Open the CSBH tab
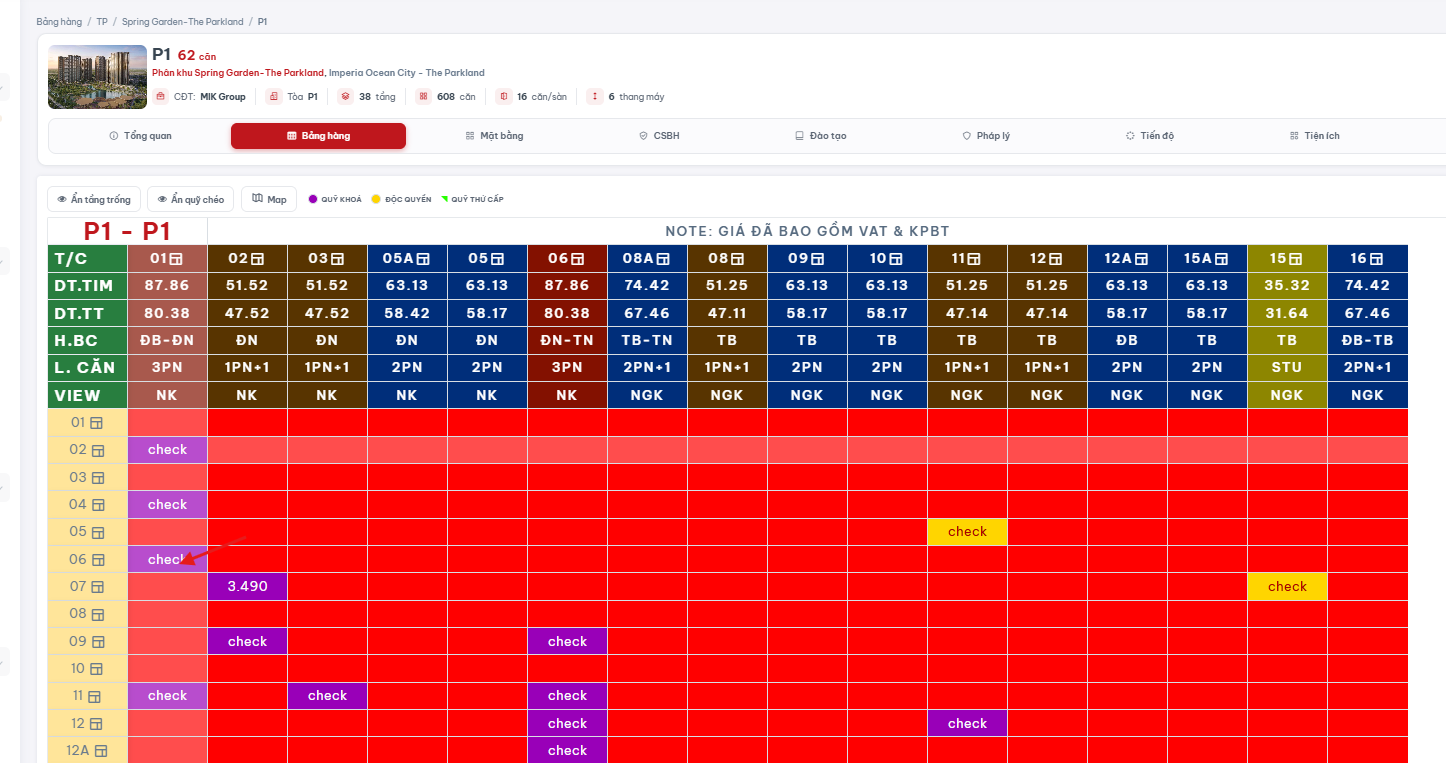 [x=659, y=136]
